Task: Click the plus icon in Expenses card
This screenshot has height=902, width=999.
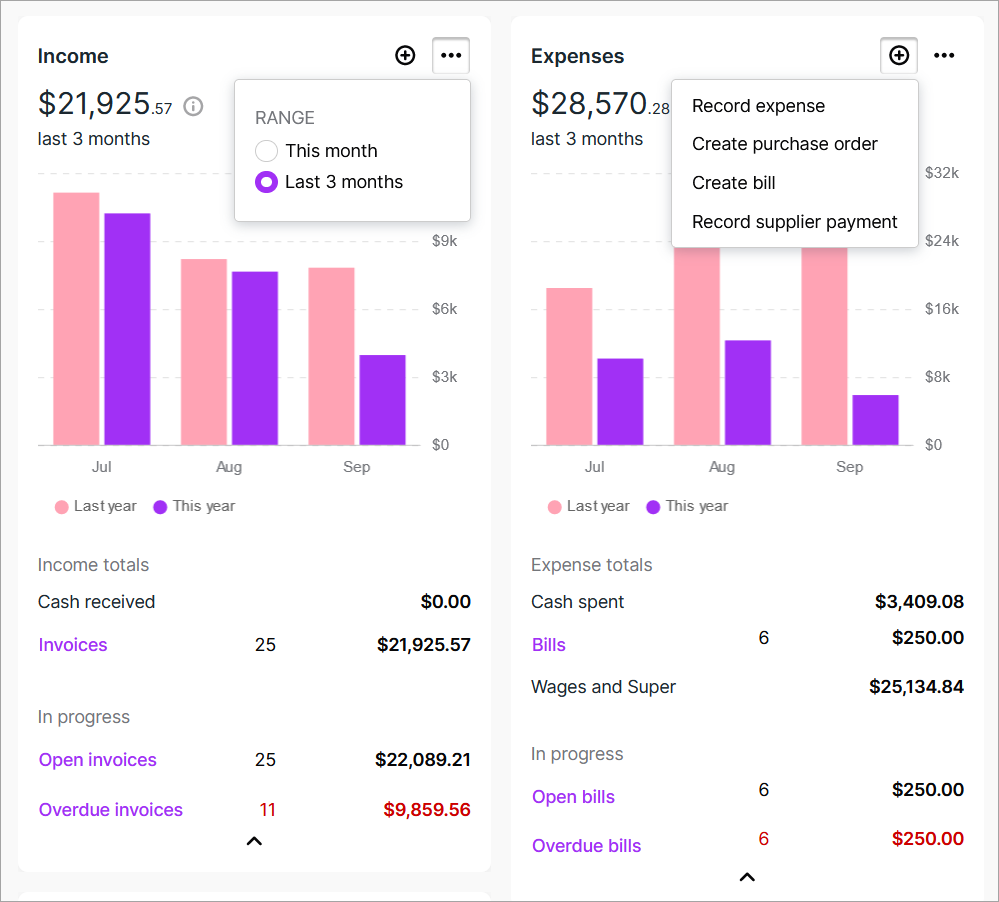Action: (x=899, y=56)
